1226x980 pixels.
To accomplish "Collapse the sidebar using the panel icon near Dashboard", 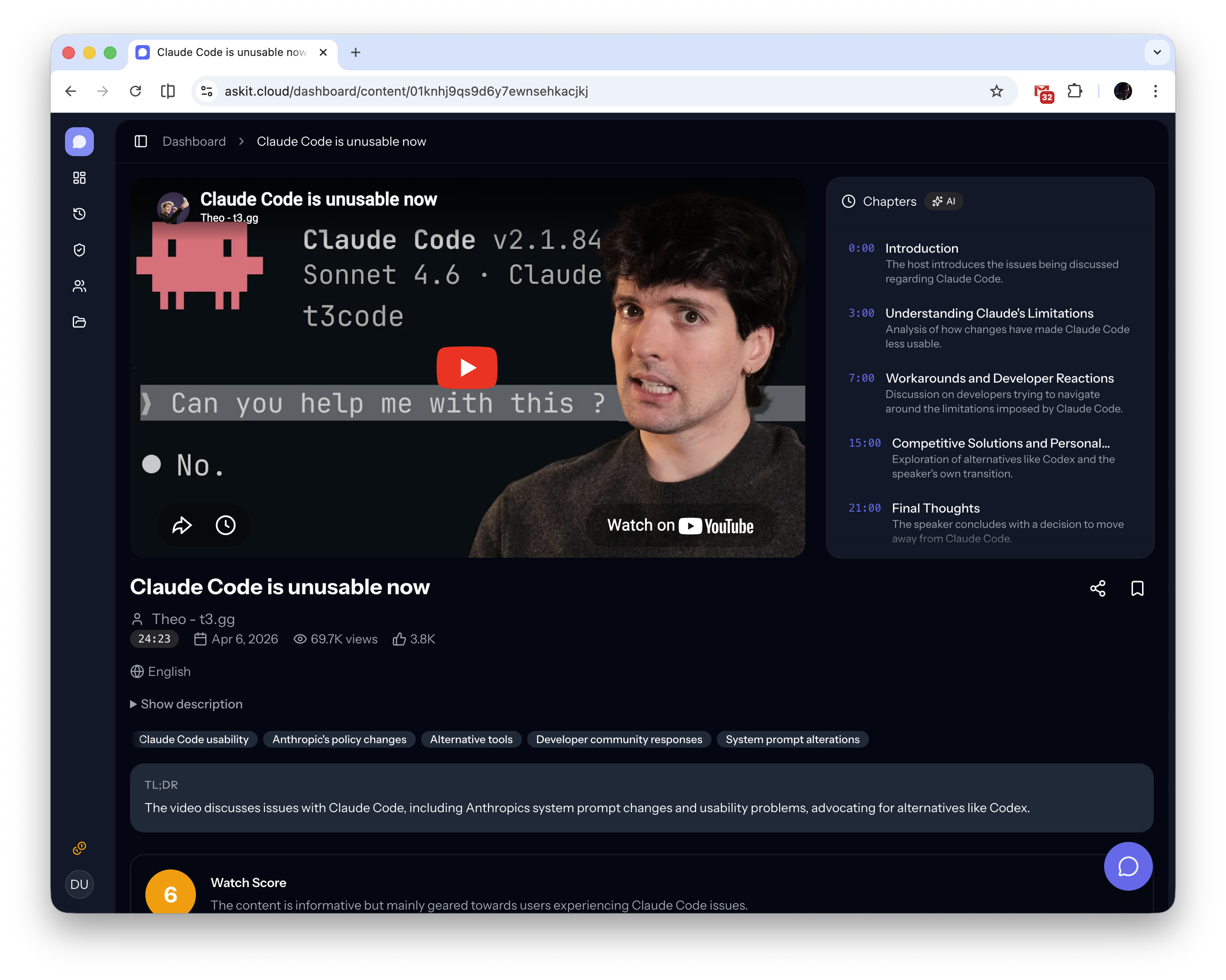I will click(x=140, y=142).
